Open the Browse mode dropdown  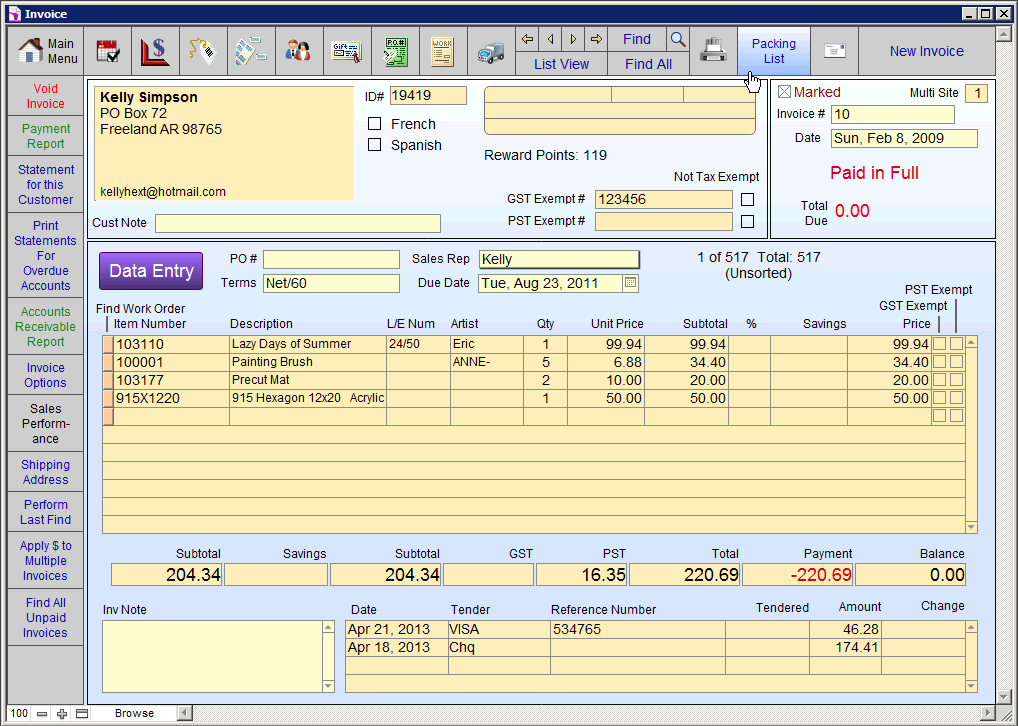pyautogui.click(x=134, y=714)
